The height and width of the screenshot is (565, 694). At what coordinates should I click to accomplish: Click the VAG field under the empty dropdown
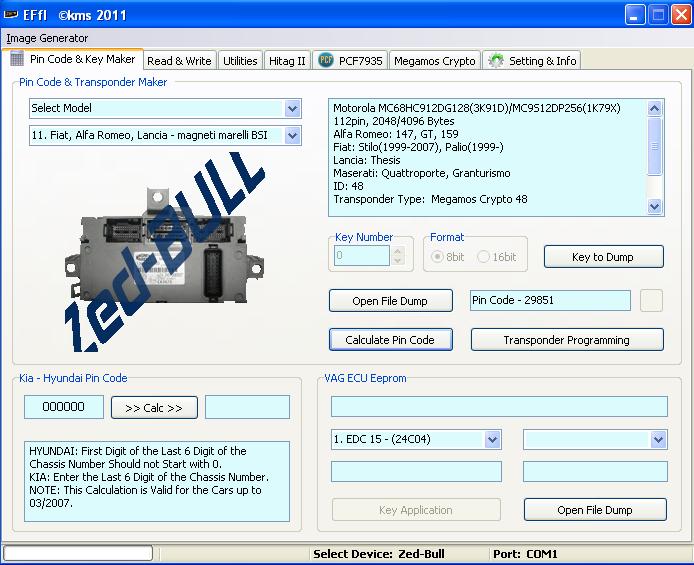[x=595, y=471]
